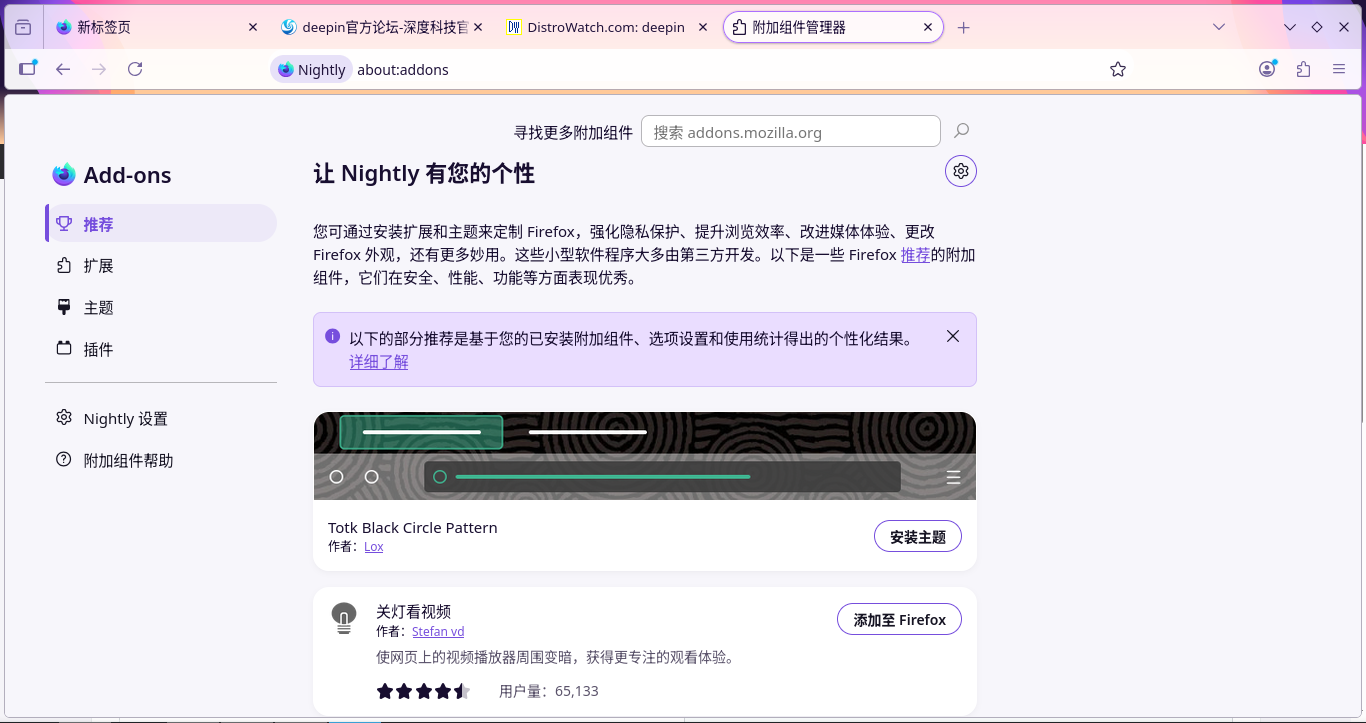Open the 扩展 category
1366x723 pixels.
coord(161,265)
